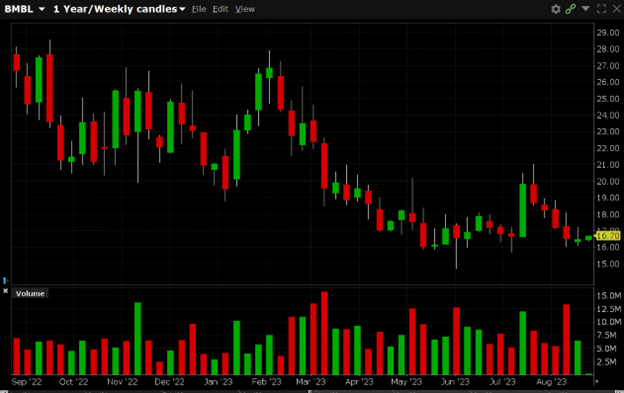Click the Sep '22 date label

click(27, 382)
